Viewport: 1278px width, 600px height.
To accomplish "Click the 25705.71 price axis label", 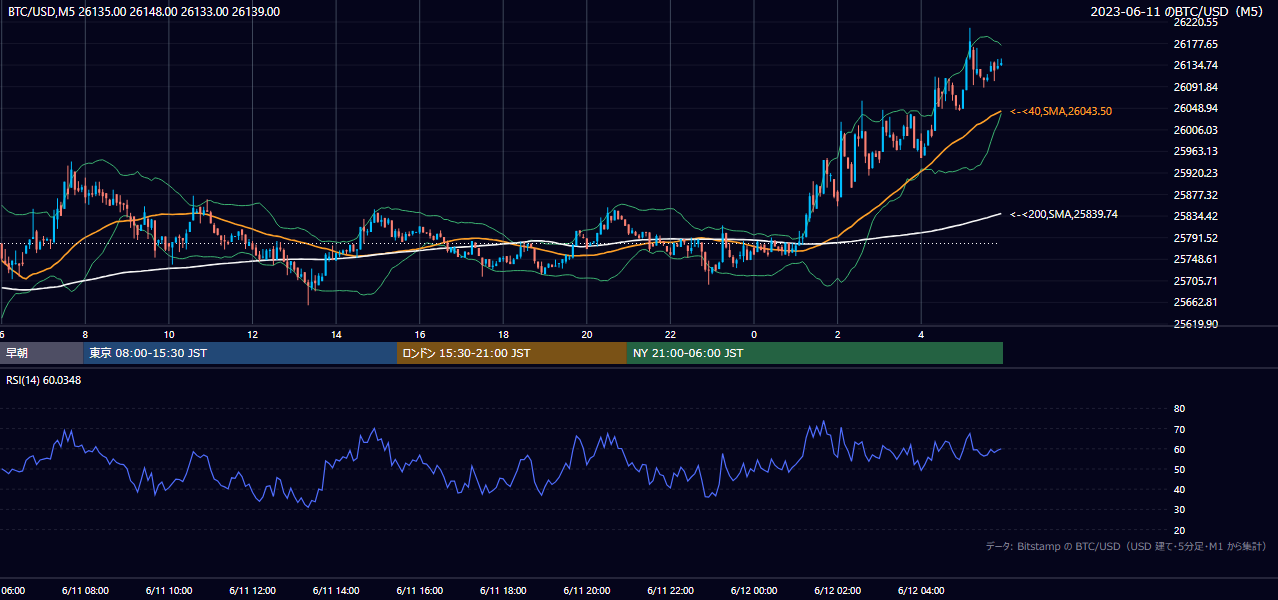I will 1195,281.
